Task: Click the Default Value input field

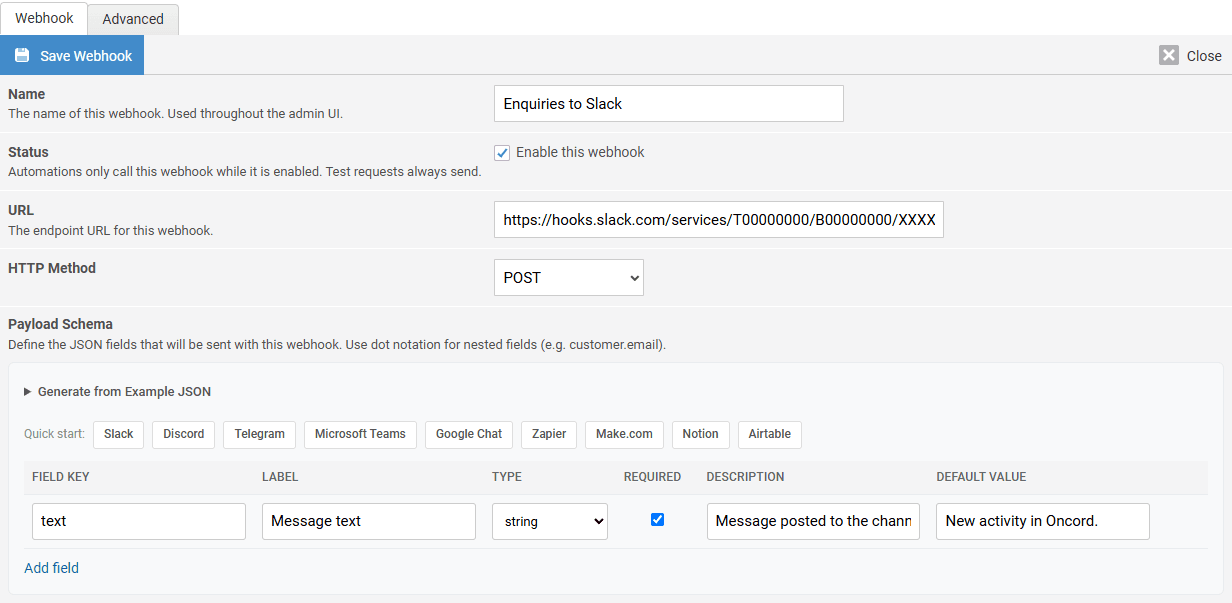Action: [x=1043, y=521]
